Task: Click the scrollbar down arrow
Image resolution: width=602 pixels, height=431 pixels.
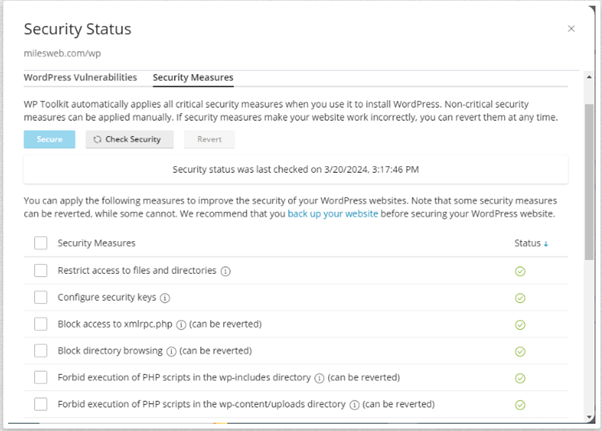Action: (x=589, y=417)
